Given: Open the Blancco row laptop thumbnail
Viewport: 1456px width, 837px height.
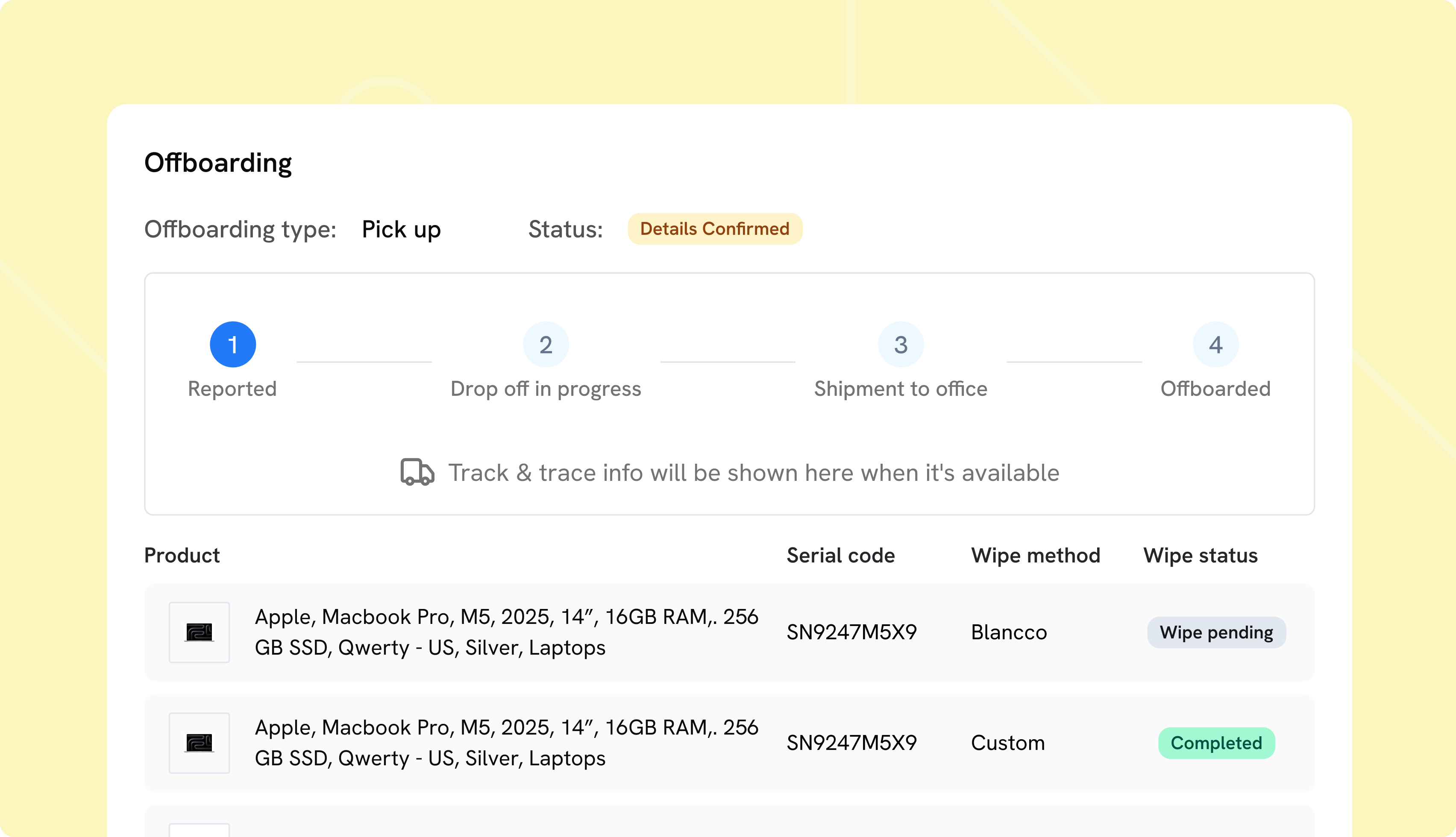Looking at the screenshot, I should click(199, 632).
